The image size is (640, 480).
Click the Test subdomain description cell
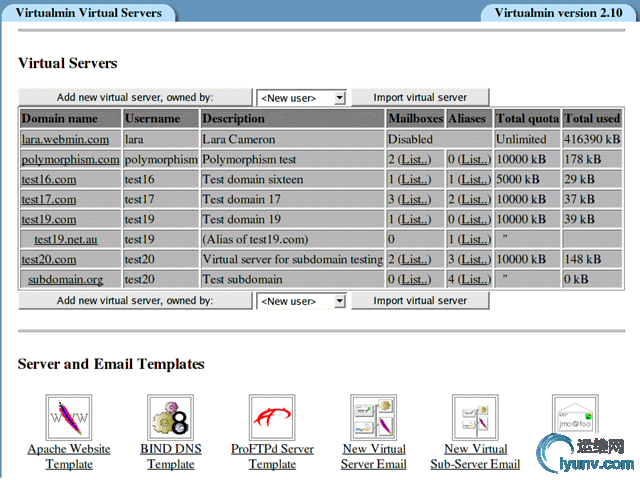[x=292, y=280]
